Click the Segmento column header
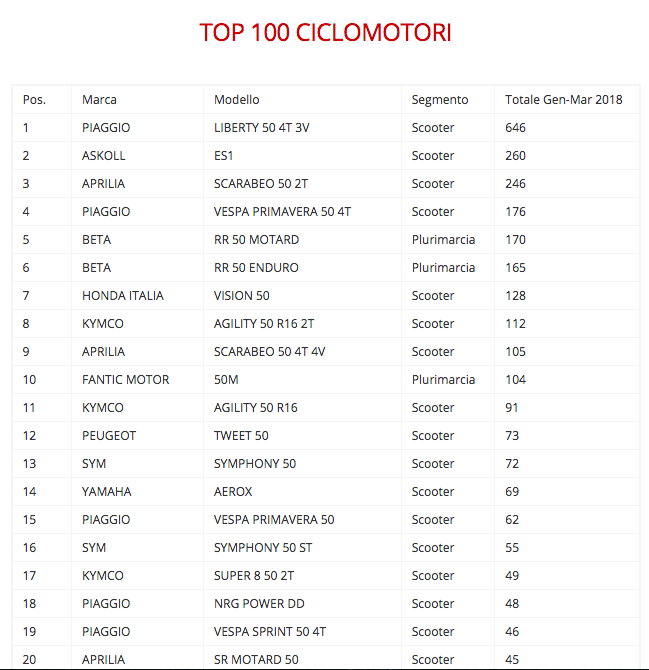Viewport: 649px width, 670px height. (x=440, y=100)
